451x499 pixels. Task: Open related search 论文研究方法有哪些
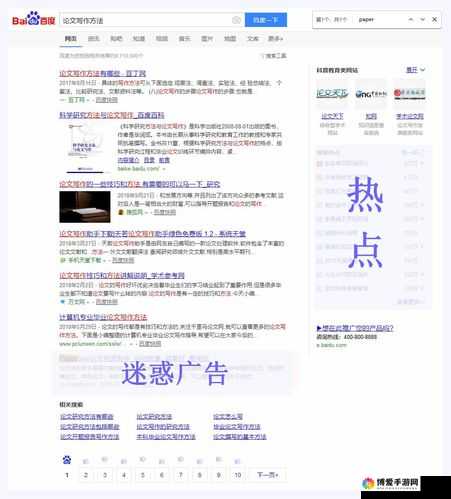87,417
